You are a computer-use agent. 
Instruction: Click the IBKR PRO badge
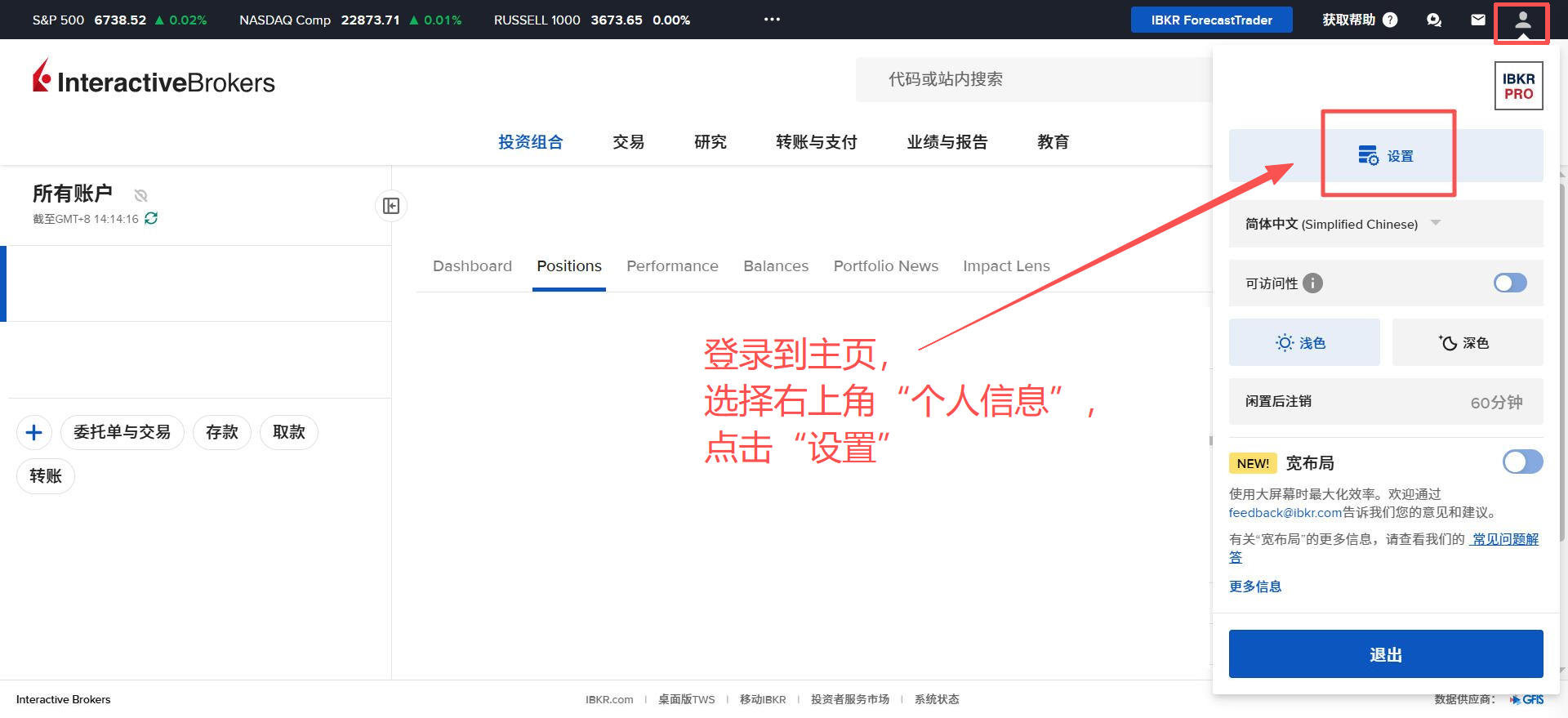tap(1518, 86)
